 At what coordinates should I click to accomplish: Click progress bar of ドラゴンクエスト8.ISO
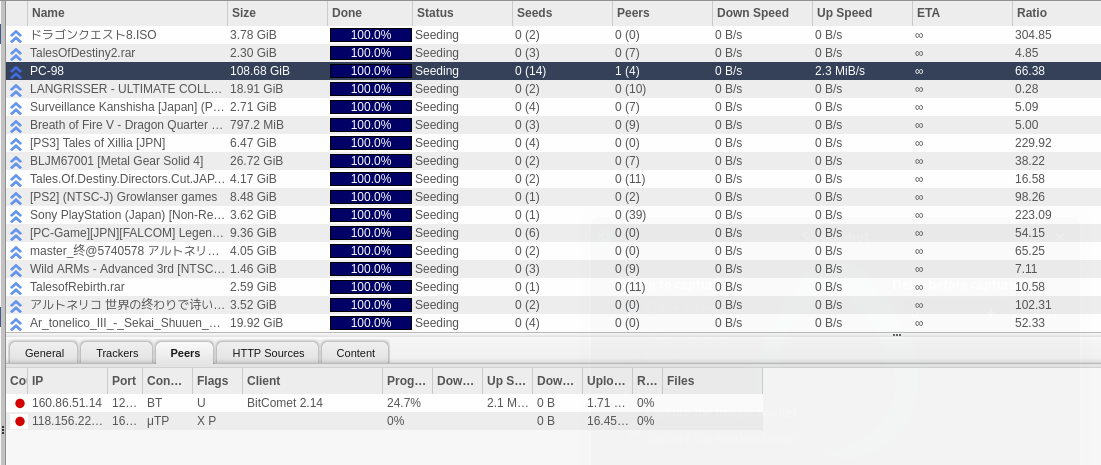[x=371, y=35]
